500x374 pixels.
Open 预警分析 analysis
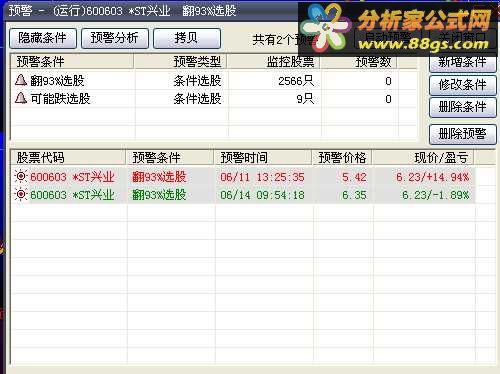point(115,38)
